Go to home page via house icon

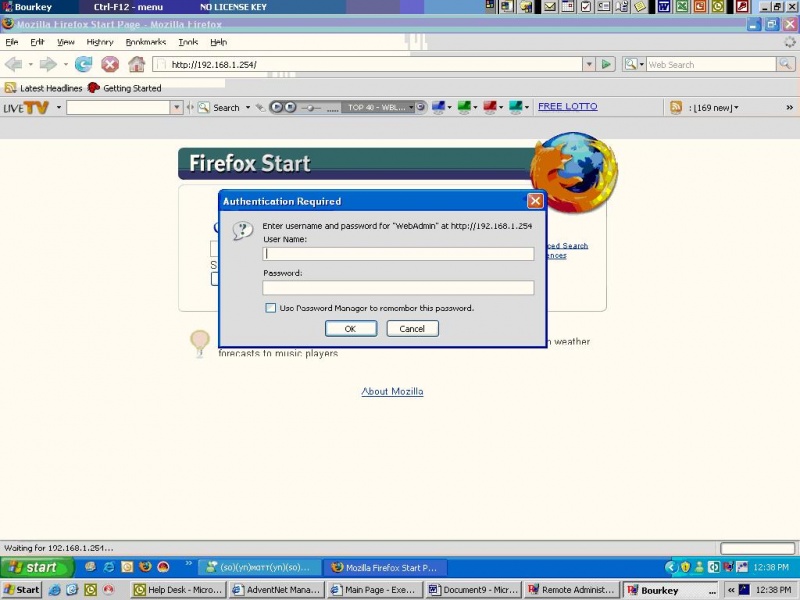tap(136, 64)
